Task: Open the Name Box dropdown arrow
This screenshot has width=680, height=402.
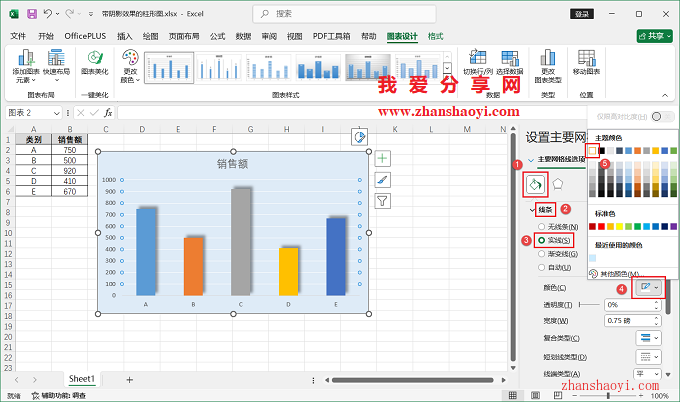Action: [56, 113]
